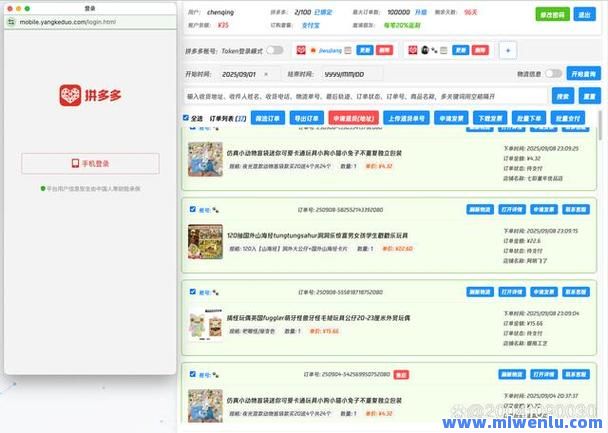608x433 pixels.
Task: Click the 下载发票 toolbar button
Action: coord(490,118)
